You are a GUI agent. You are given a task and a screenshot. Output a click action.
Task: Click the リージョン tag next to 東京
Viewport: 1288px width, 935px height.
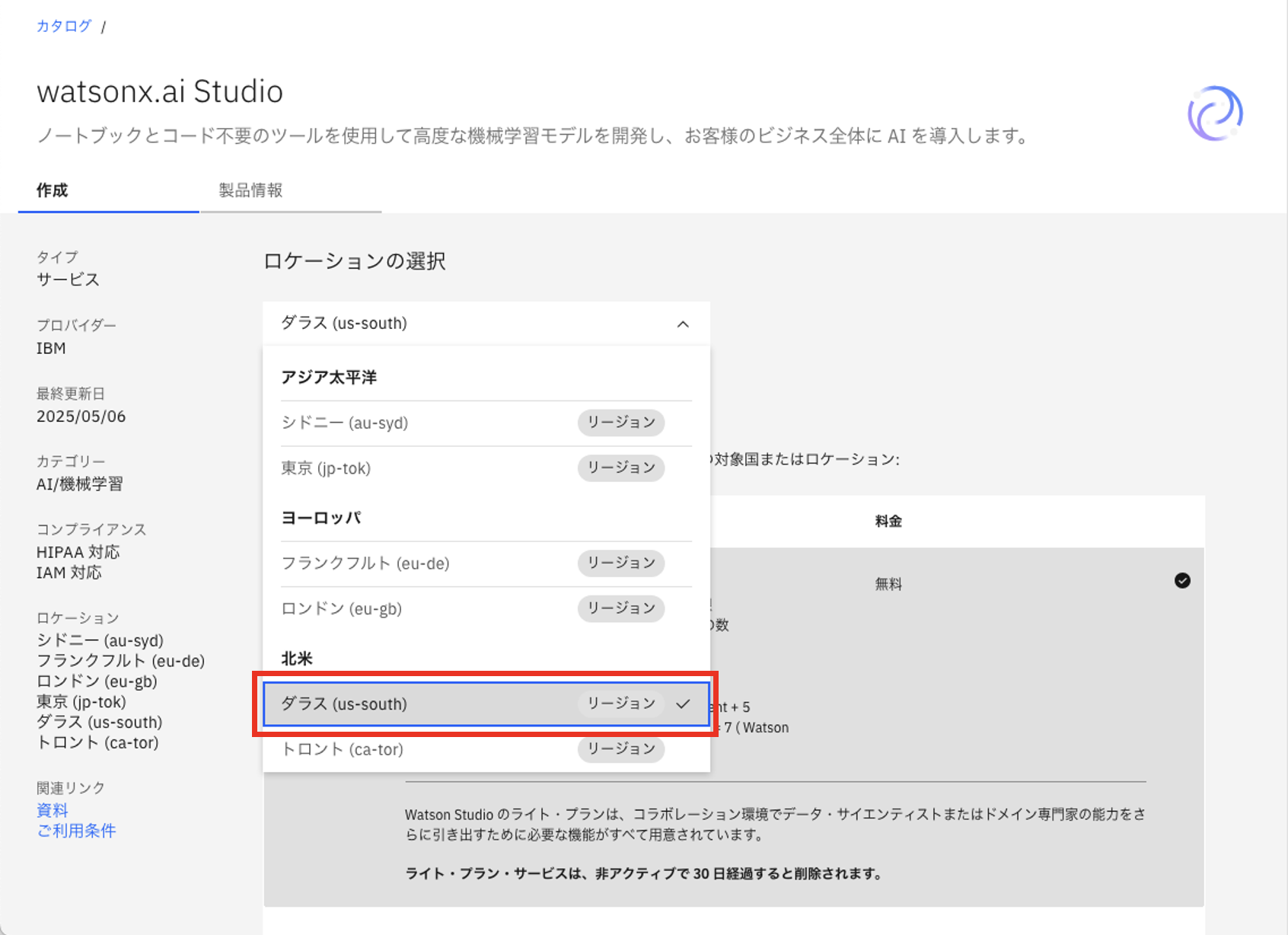pyautogui.click(x=620, y=467)
